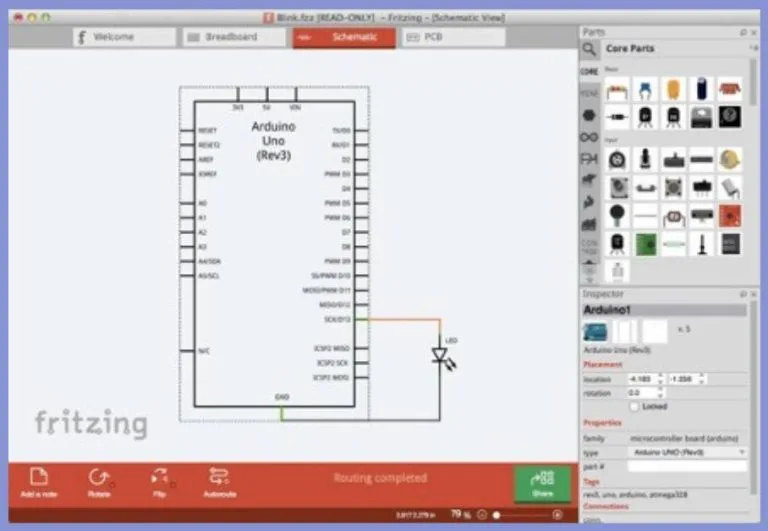The image size is (768, 531).
Task: Click the part # input field
Action: (688, 466)
